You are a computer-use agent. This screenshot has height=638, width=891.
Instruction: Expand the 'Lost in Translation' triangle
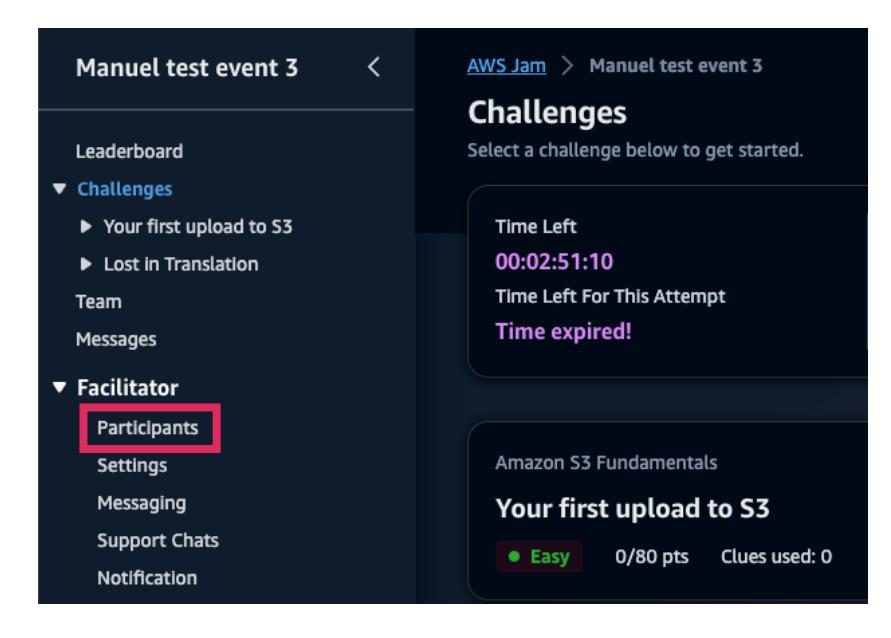point(88,265)
